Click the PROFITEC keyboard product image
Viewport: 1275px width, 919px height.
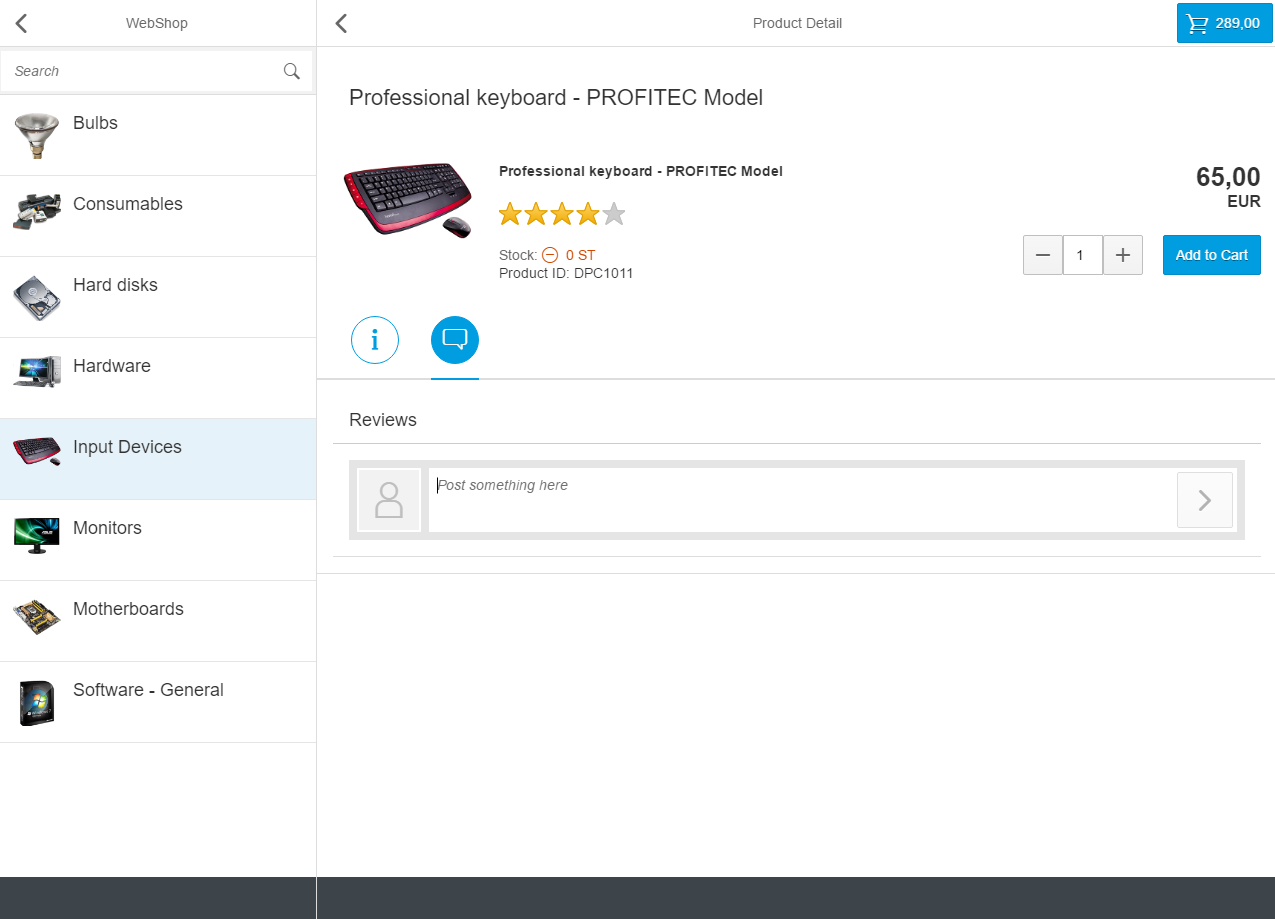click(x=408, y=200)
